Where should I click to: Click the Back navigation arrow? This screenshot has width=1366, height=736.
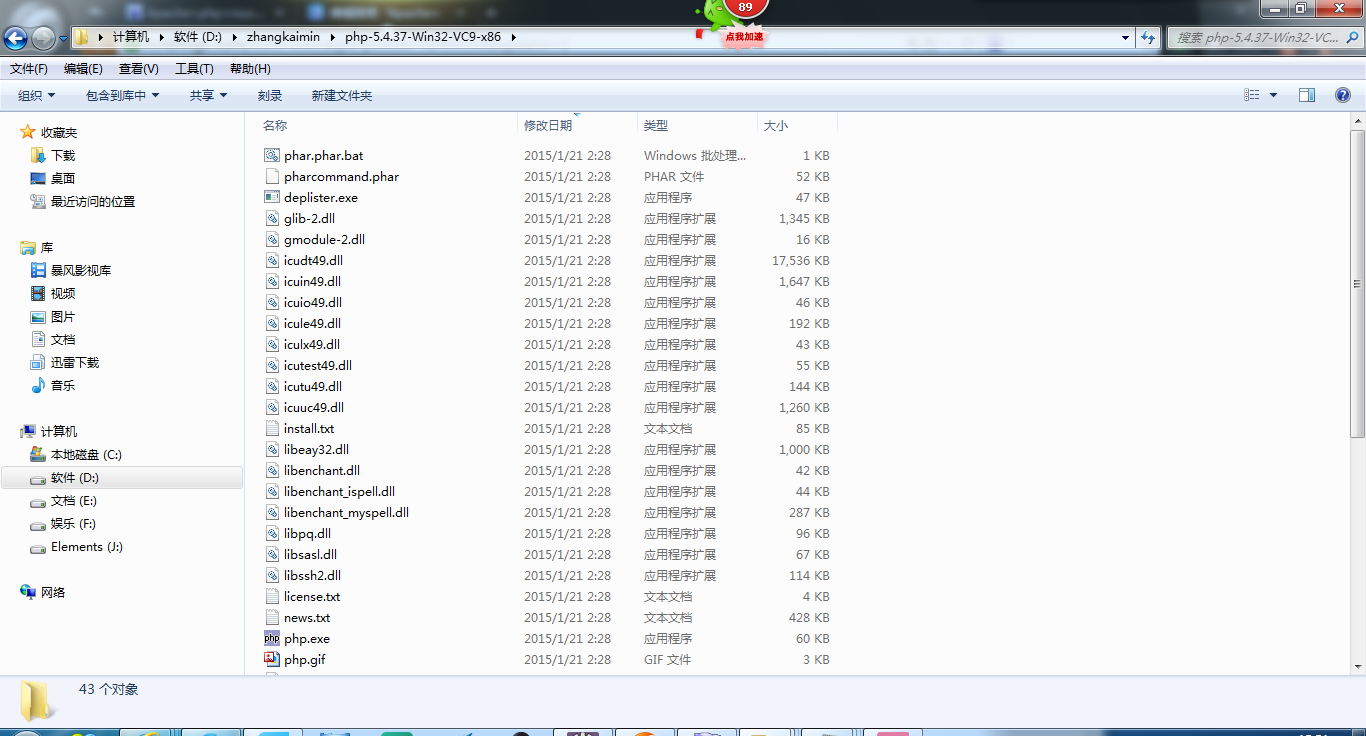(15, 38)
